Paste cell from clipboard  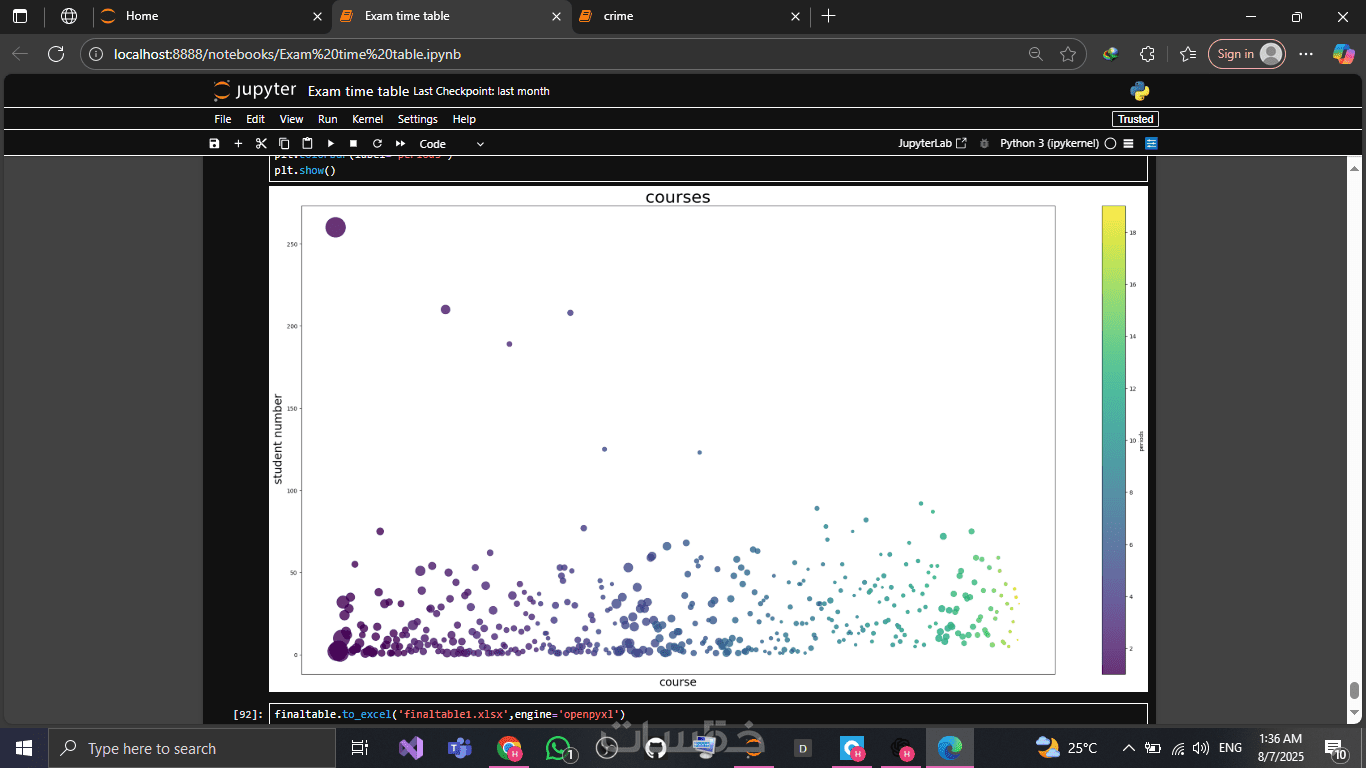(307, 144)
